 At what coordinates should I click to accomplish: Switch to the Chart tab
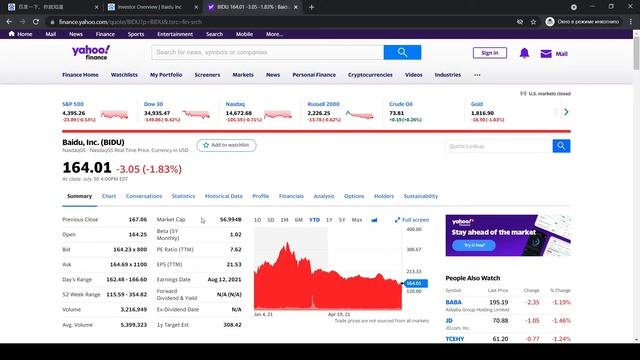pos(109,196)
